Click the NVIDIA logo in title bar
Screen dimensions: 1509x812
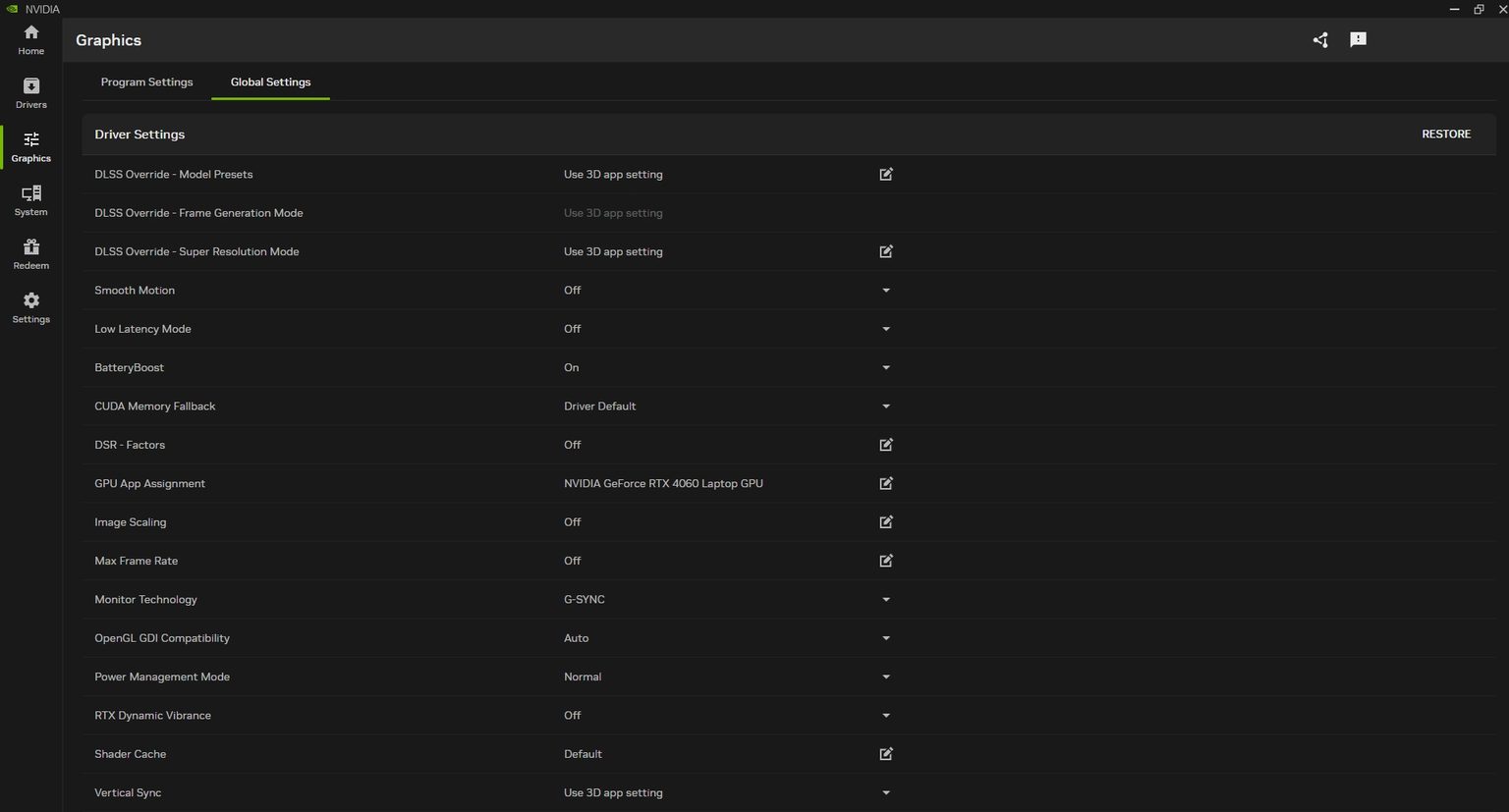point(12,9)
